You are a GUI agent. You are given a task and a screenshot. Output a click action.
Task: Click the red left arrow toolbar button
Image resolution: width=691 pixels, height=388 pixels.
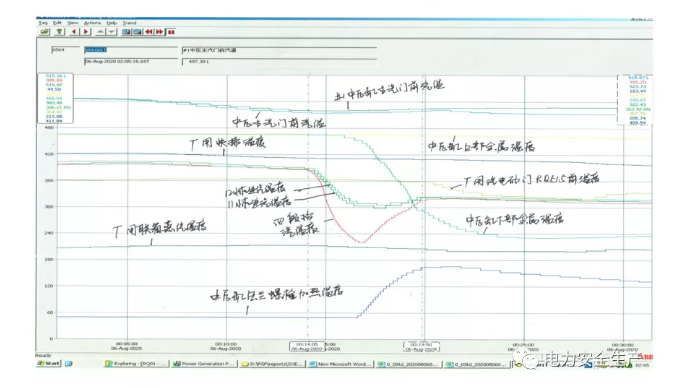click(74, 32)
